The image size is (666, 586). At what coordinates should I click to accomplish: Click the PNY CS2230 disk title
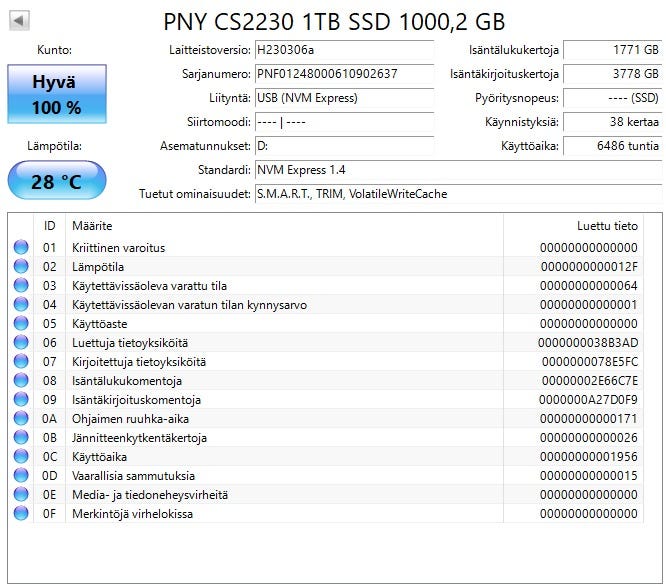(333, 21)
